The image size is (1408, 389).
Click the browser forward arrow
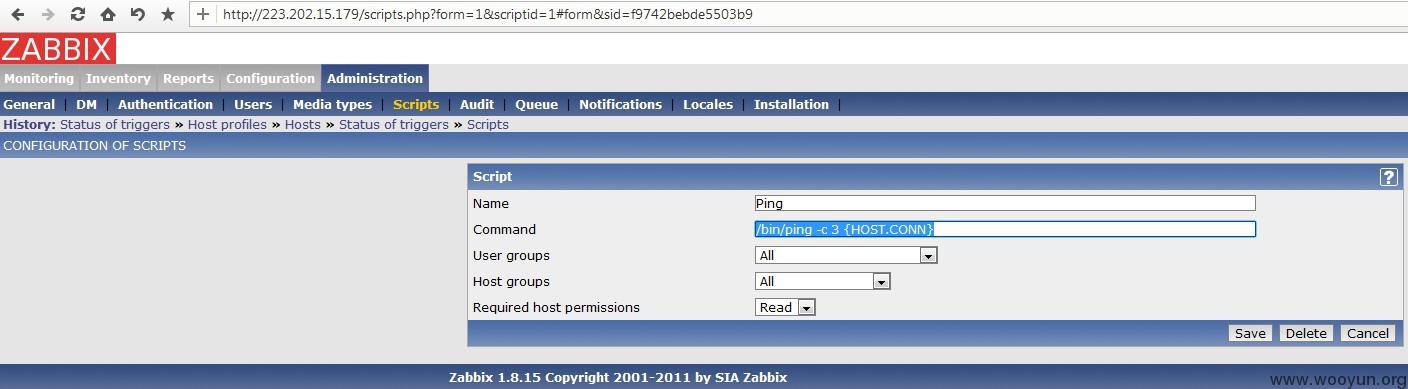tap(48, 14)
